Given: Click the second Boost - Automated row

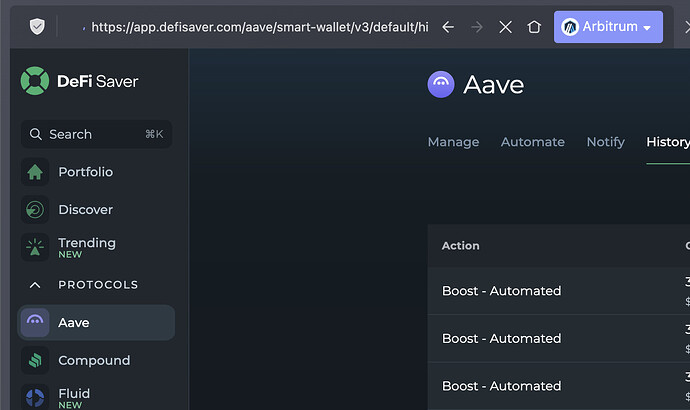Looking at the screenshot, I should [559, 338].
